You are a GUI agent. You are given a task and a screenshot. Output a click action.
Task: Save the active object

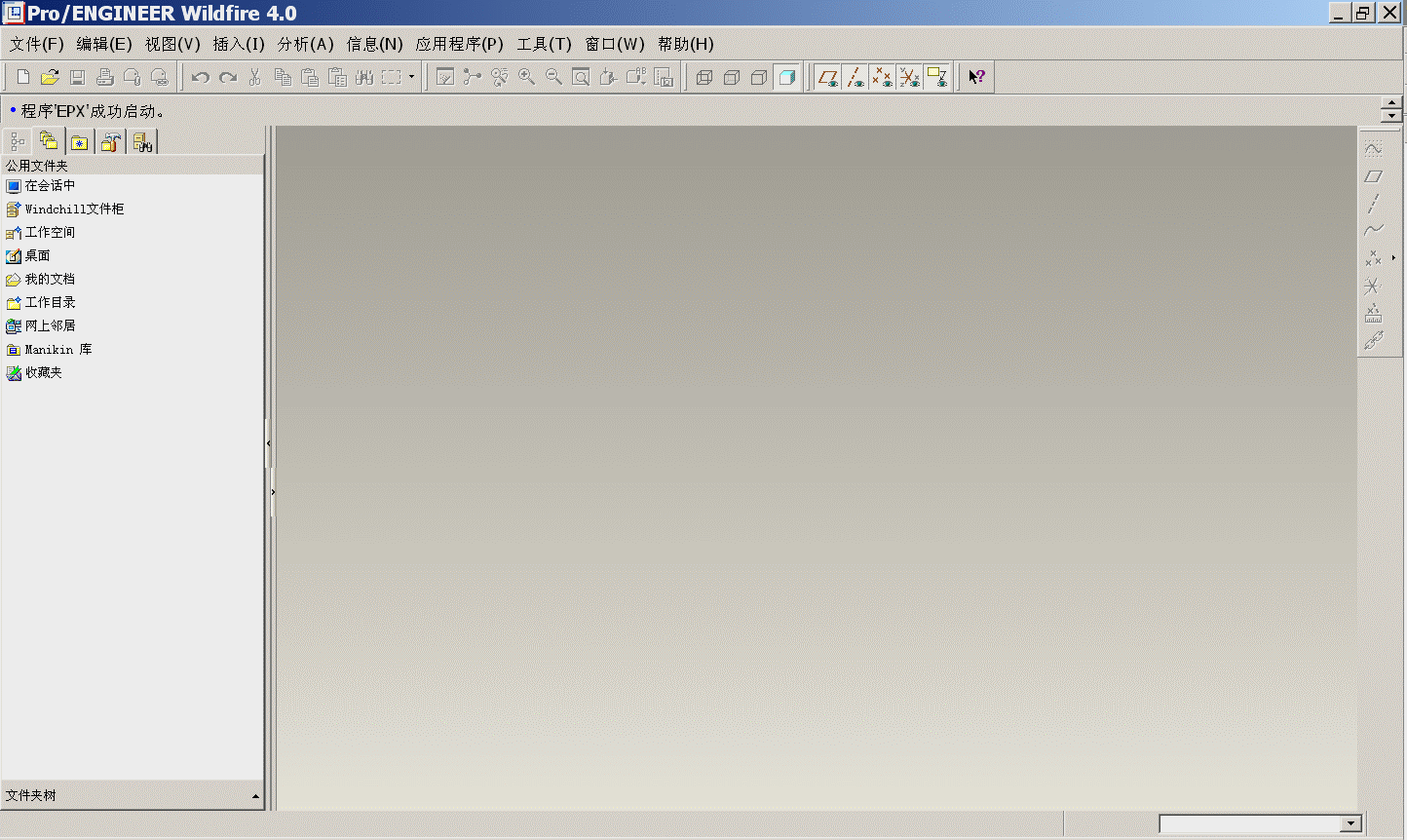[76, 76]
